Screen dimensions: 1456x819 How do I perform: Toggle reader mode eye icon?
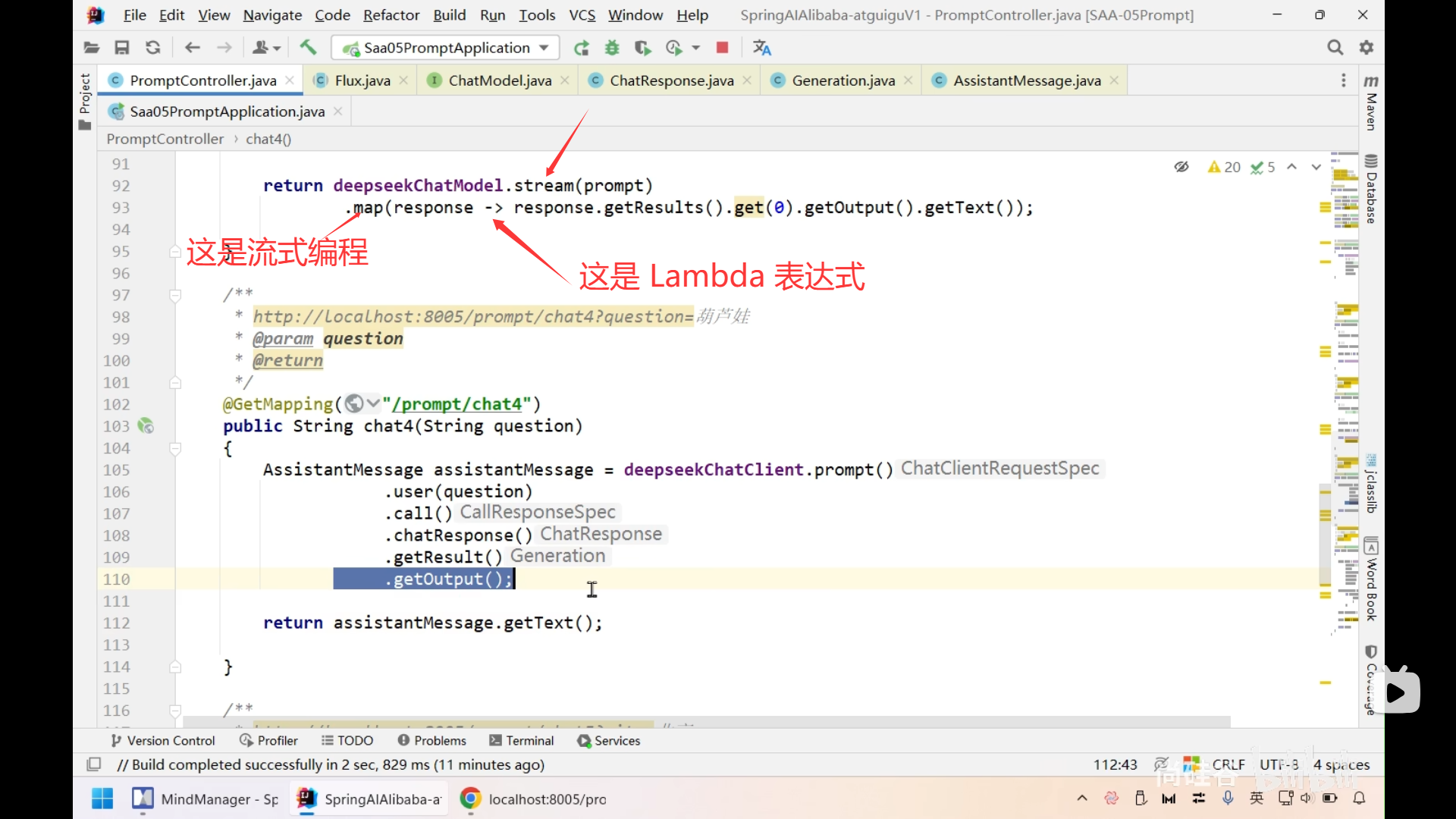pyautogui.click(x=1181, y=167)
